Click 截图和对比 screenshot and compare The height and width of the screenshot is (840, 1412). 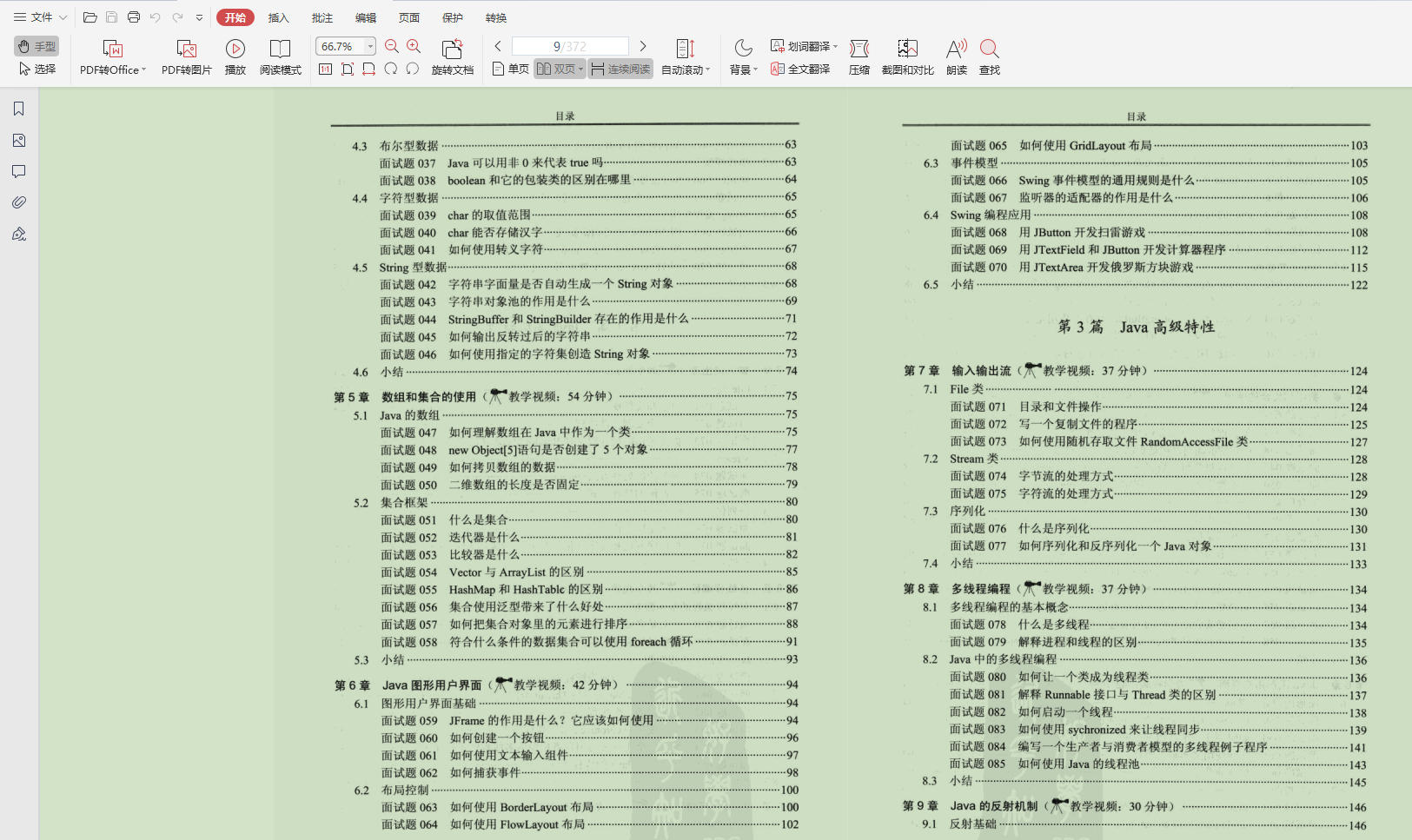[908, 57]
